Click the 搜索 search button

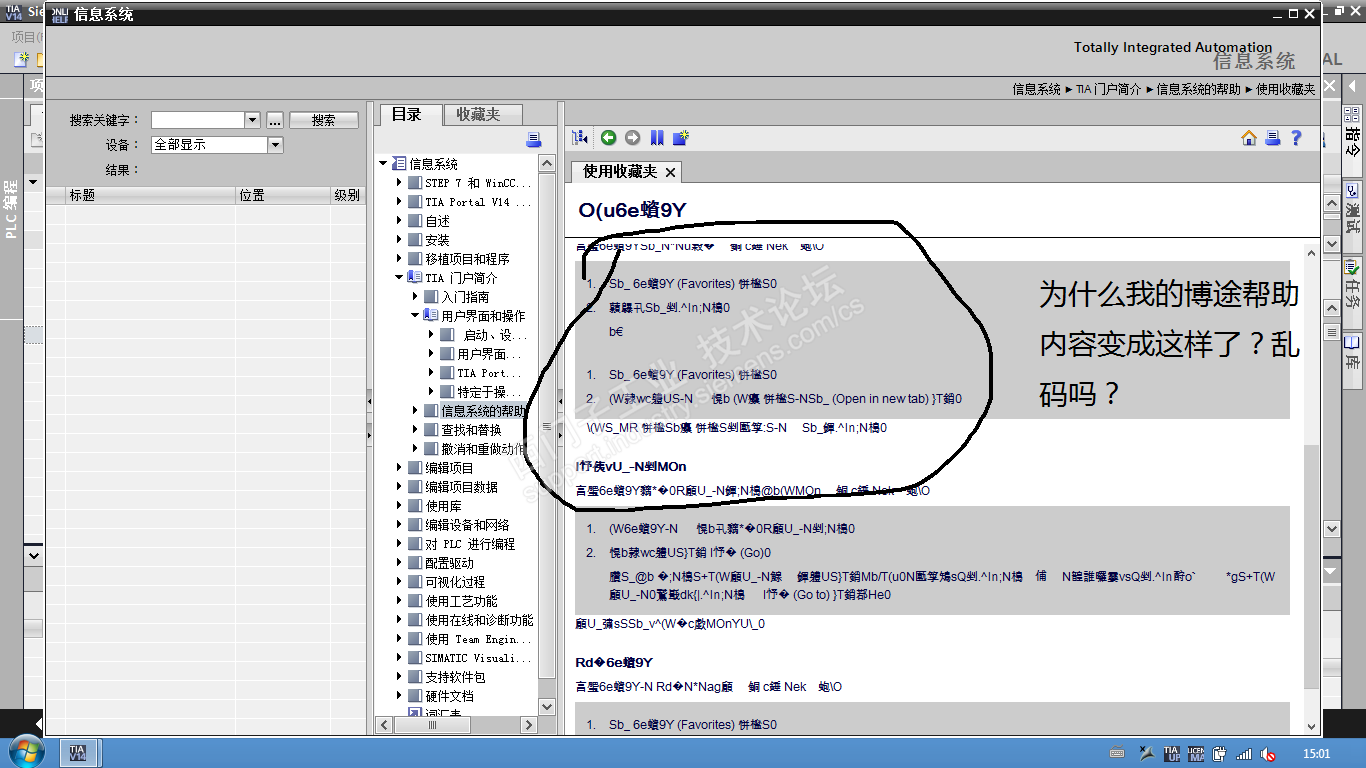[x=324, y=120]
